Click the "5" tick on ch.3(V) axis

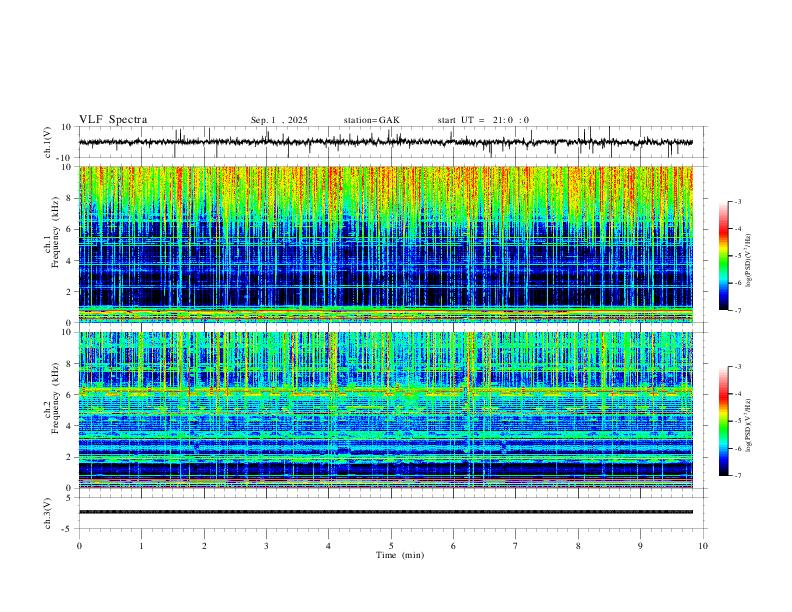pos(70,498)
